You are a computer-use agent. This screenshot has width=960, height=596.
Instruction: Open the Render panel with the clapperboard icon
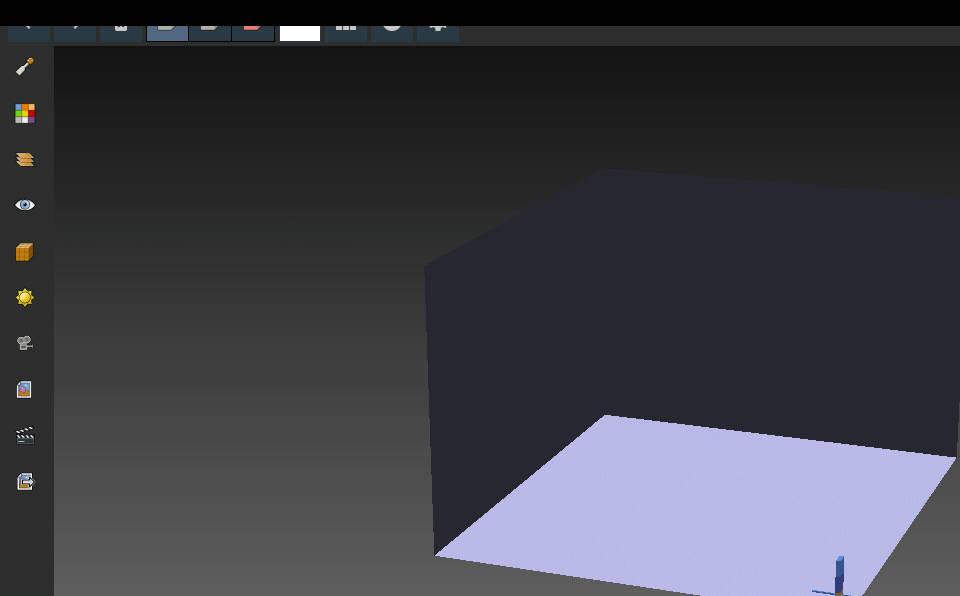tap(25, 435)
